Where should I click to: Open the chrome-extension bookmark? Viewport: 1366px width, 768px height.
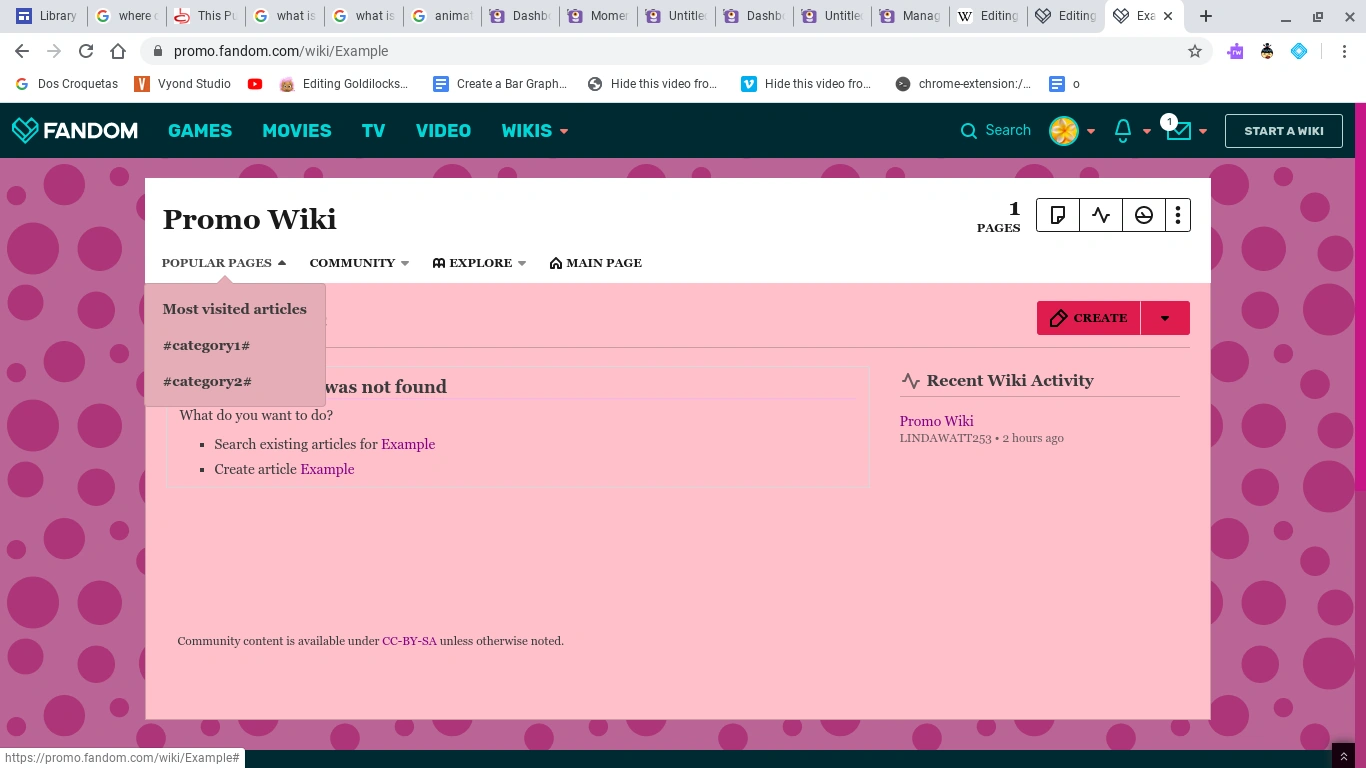tap(962, 84)
